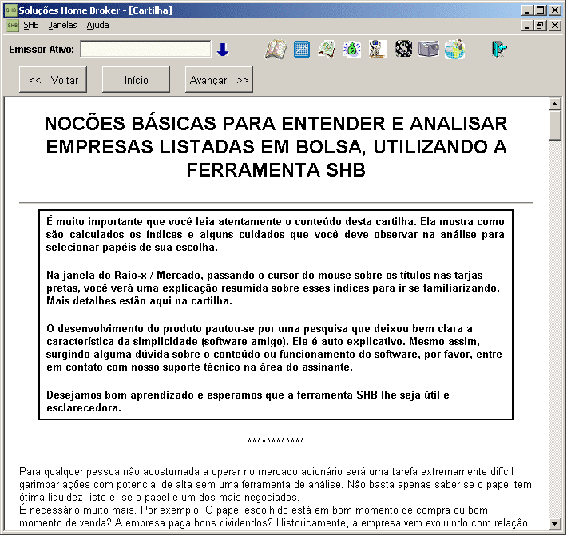The image size is (566, 535).
Task: Open the gray safe vault icon
Action: pyautogui.click(x=428, y=49)
